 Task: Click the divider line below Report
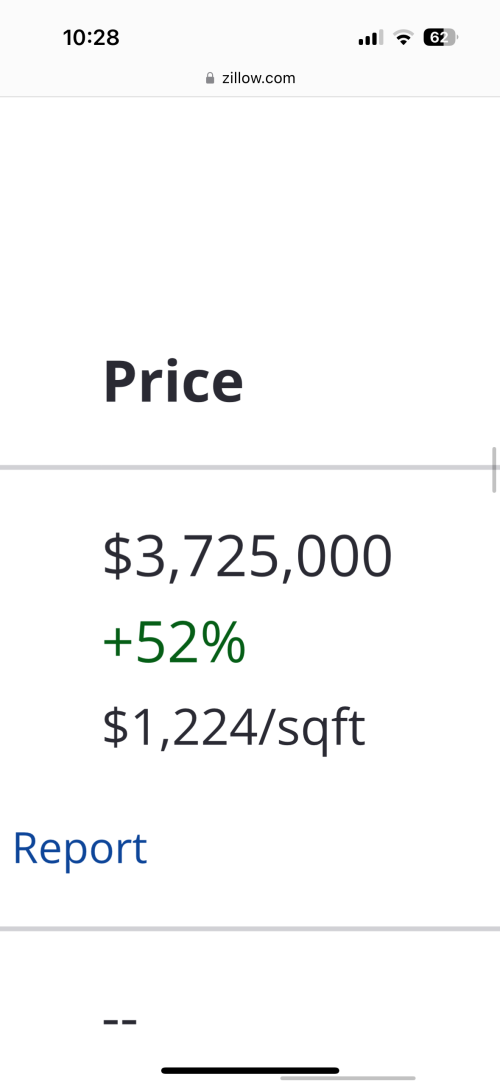[x=250, y=928]
